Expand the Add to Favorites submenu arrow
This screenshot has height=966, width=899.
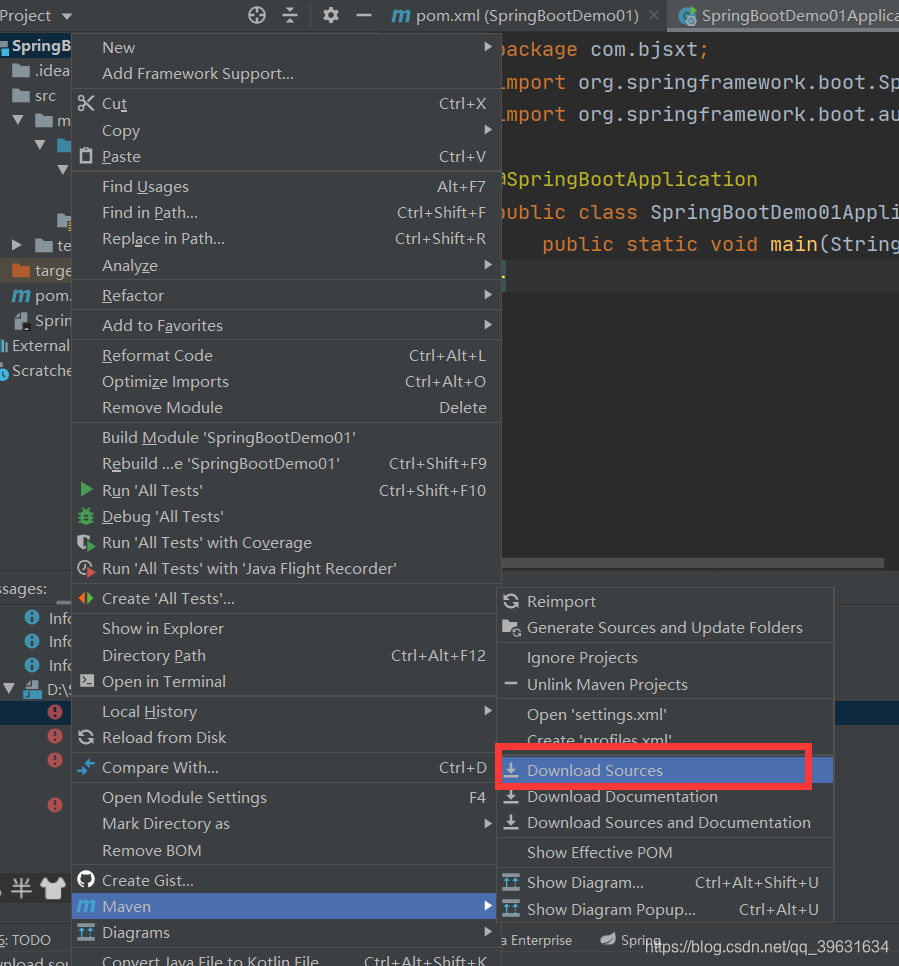point(488,324)
